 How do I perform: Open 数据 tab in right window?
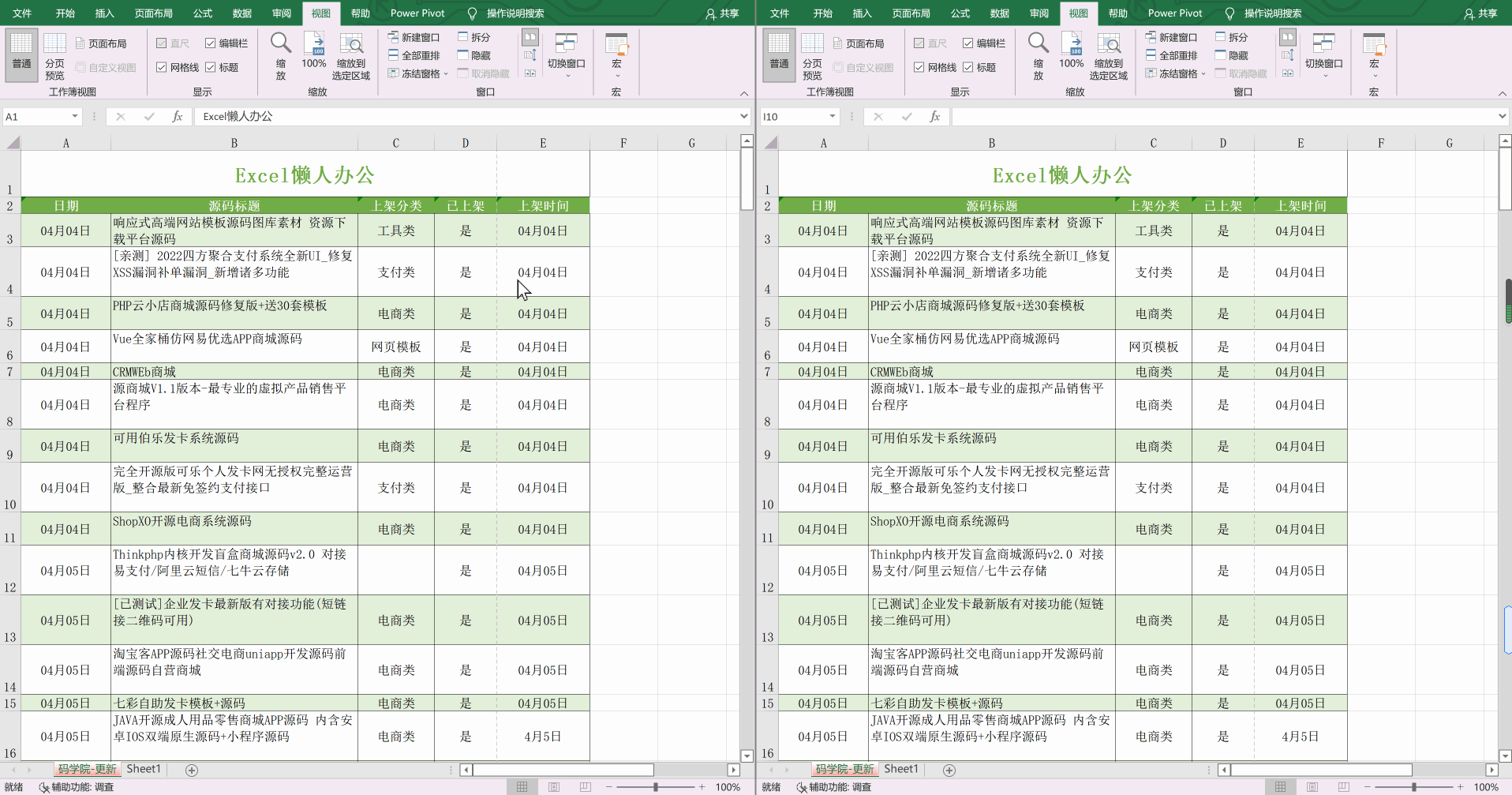tap(1000, 13)
